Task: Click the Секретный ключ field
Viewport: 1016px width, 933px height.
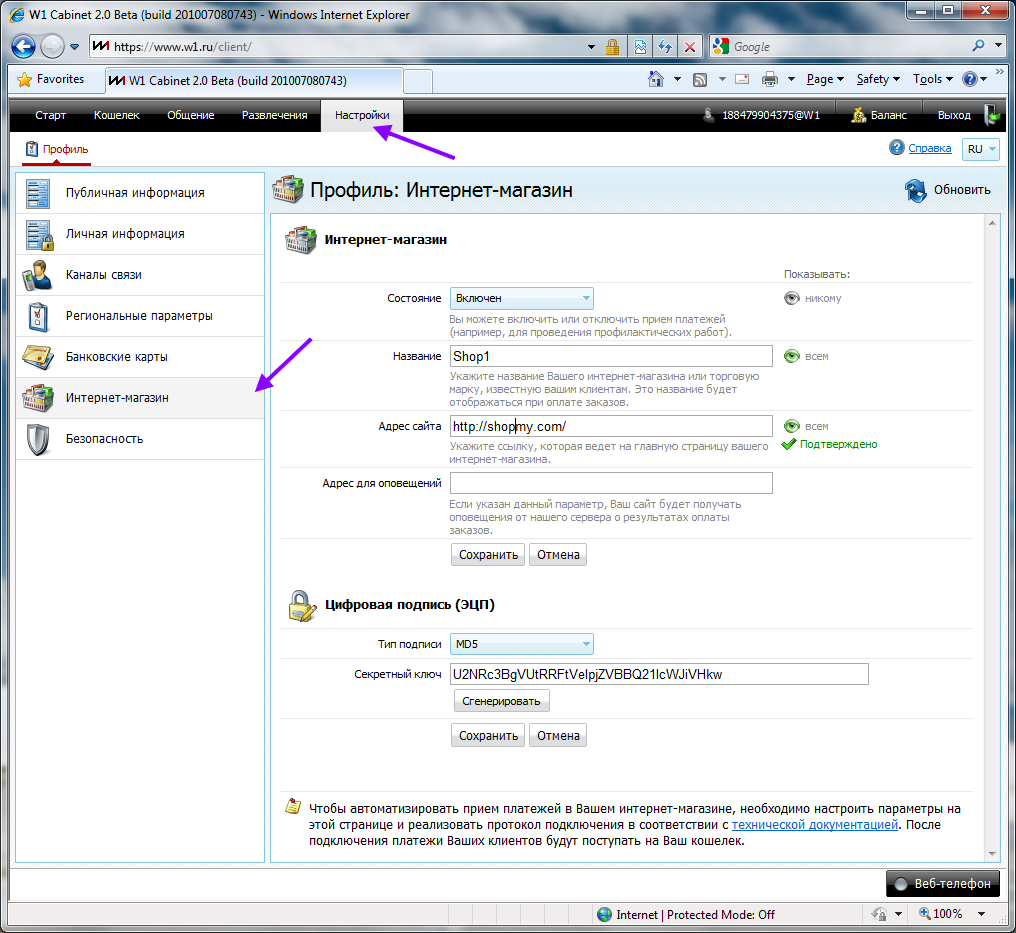Action: point(659,674)
